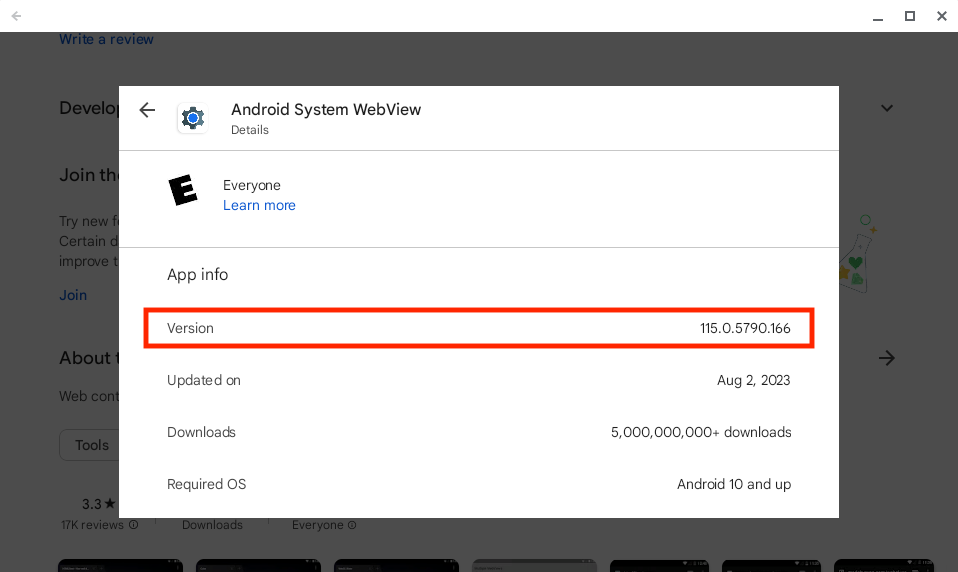Click the Everyone rating text in dialog
958x572 pixels.
(252, 185)
